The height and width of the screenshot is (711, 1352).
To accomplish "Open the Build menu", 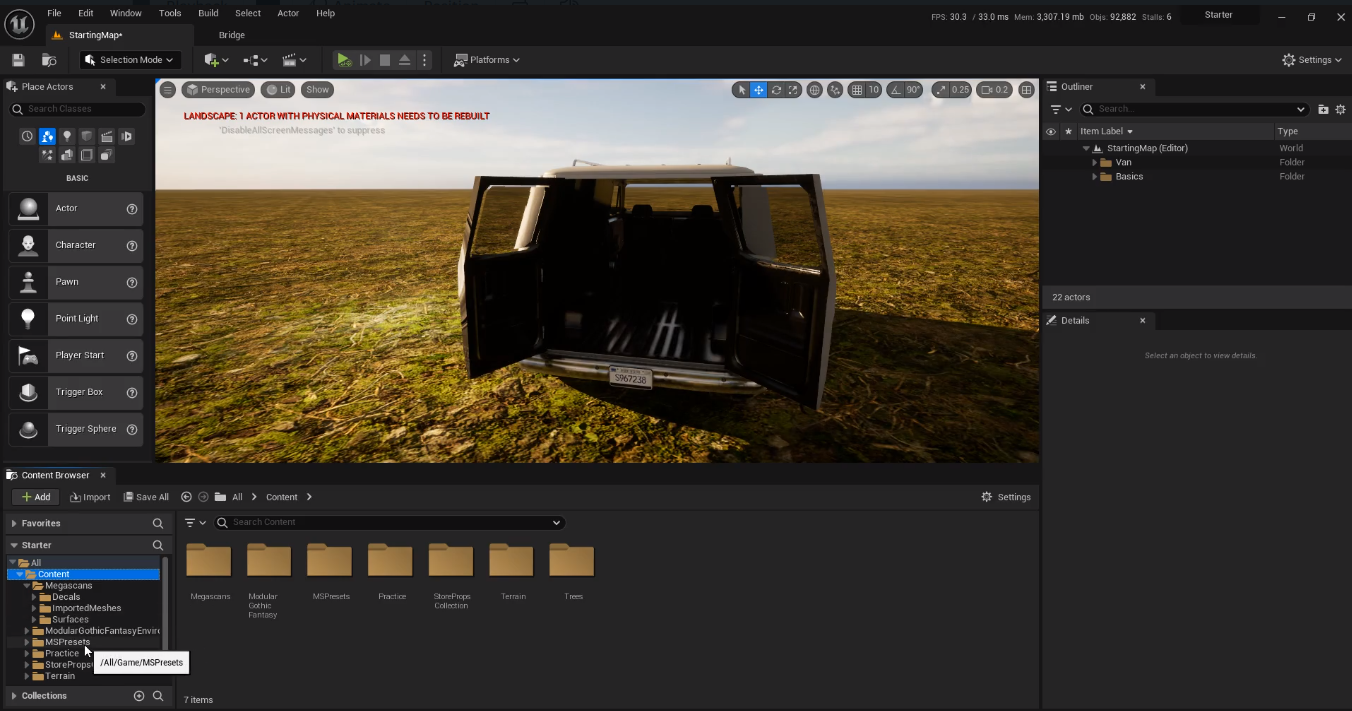I will click(207, 13).
